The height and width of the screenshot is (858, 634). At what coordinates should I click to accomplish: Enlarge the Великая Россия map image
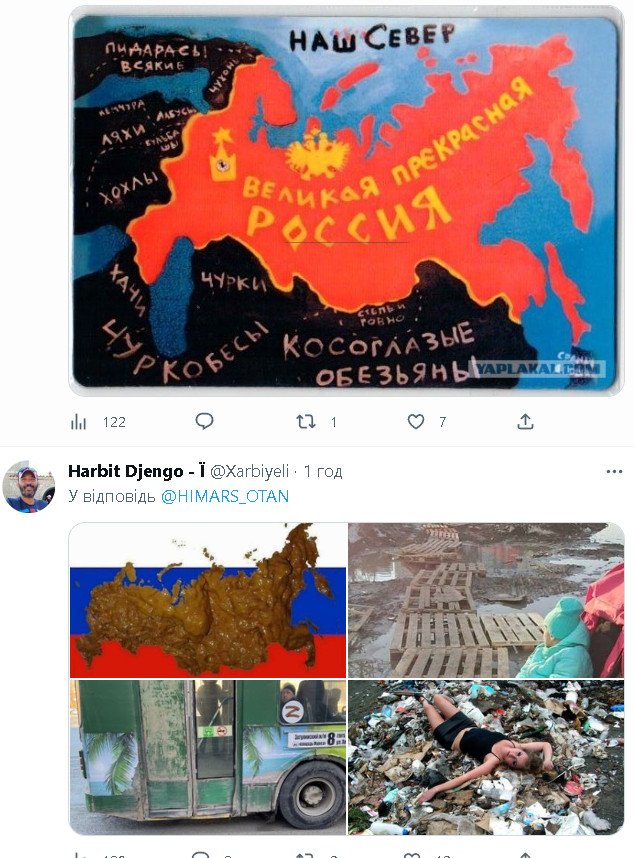tap(346, 201)
